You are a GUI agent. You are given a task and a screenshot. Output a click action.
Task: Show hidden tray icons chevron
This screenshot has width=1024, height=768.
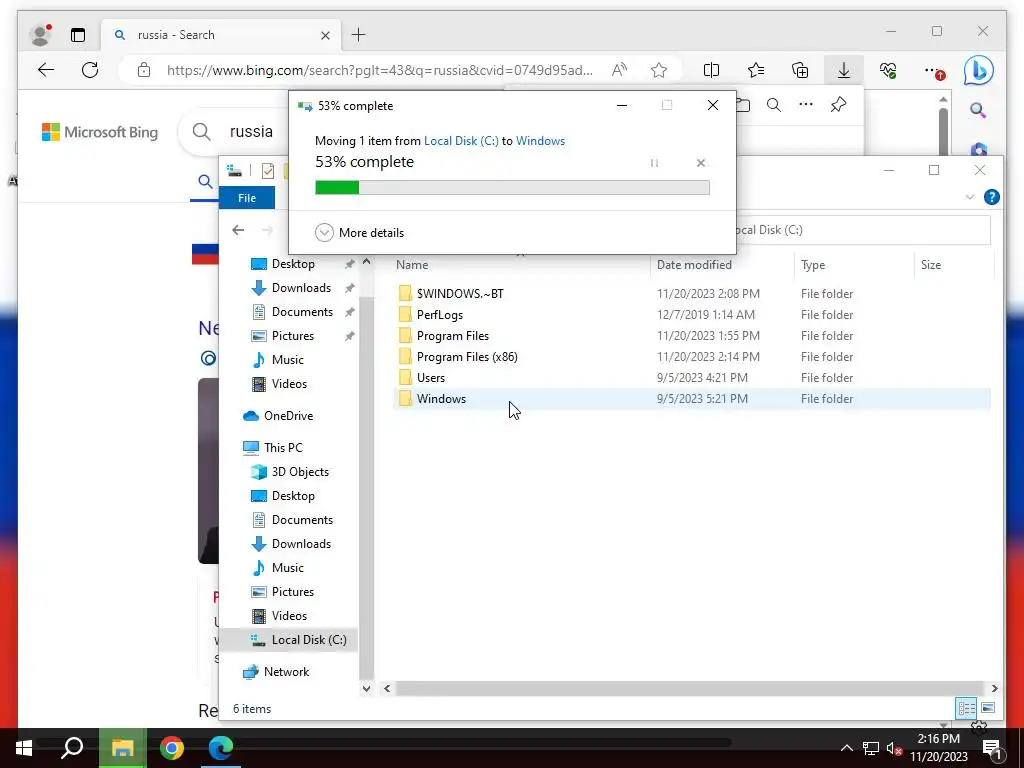(846, 748)
